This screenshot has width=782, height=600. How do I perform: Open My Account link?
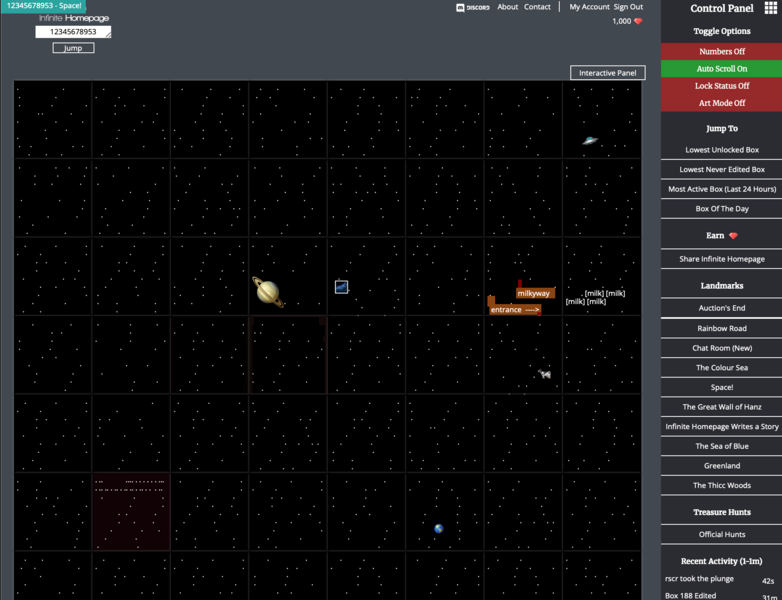589,7
